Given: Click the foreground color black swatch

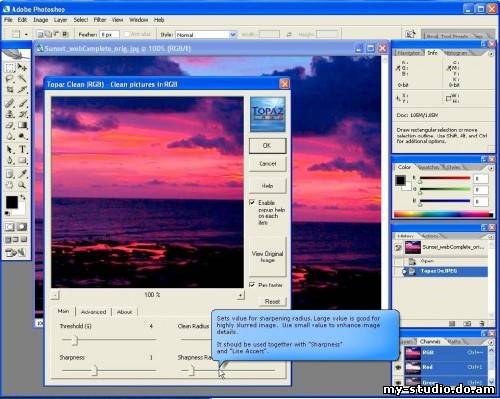Looking at the screenshot, I should (x=12, y=202).
